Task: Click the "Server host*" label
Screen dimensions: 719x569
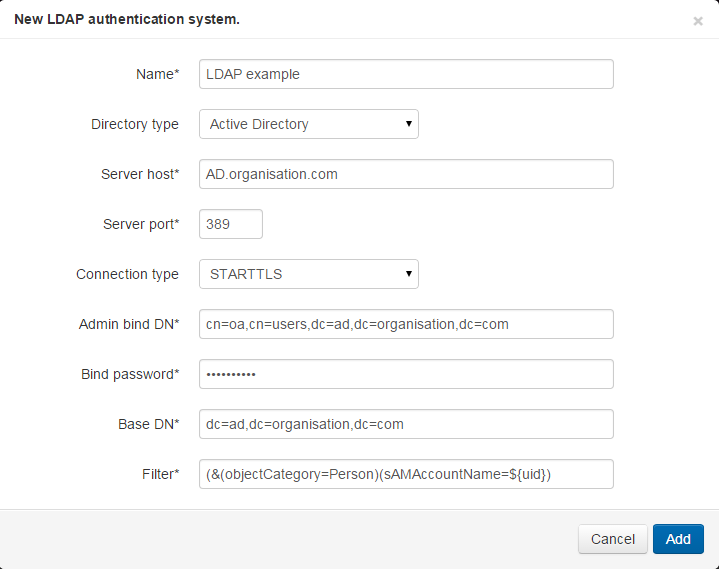Action: 140,174
